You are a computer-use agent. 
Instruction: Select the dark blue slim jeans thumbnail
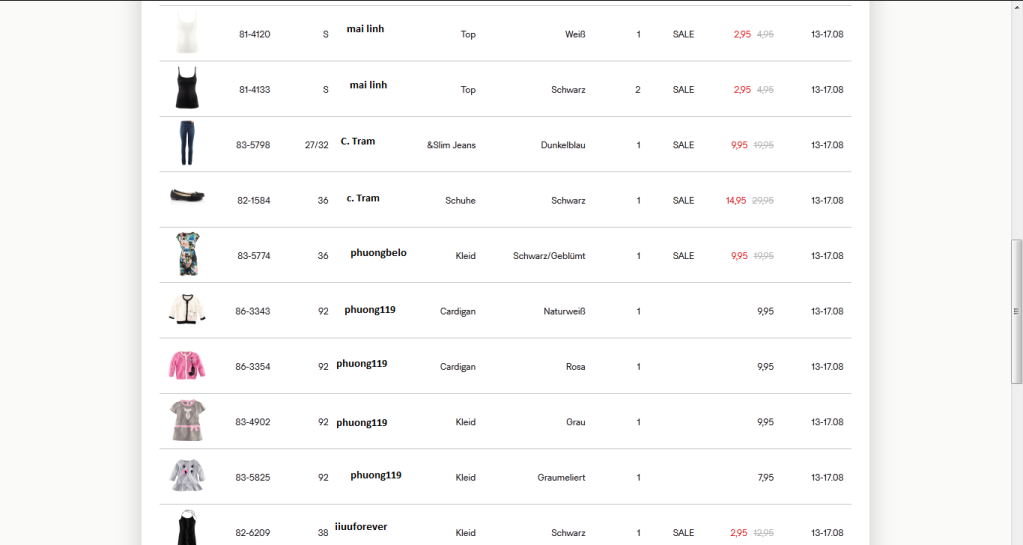point(186,144)
